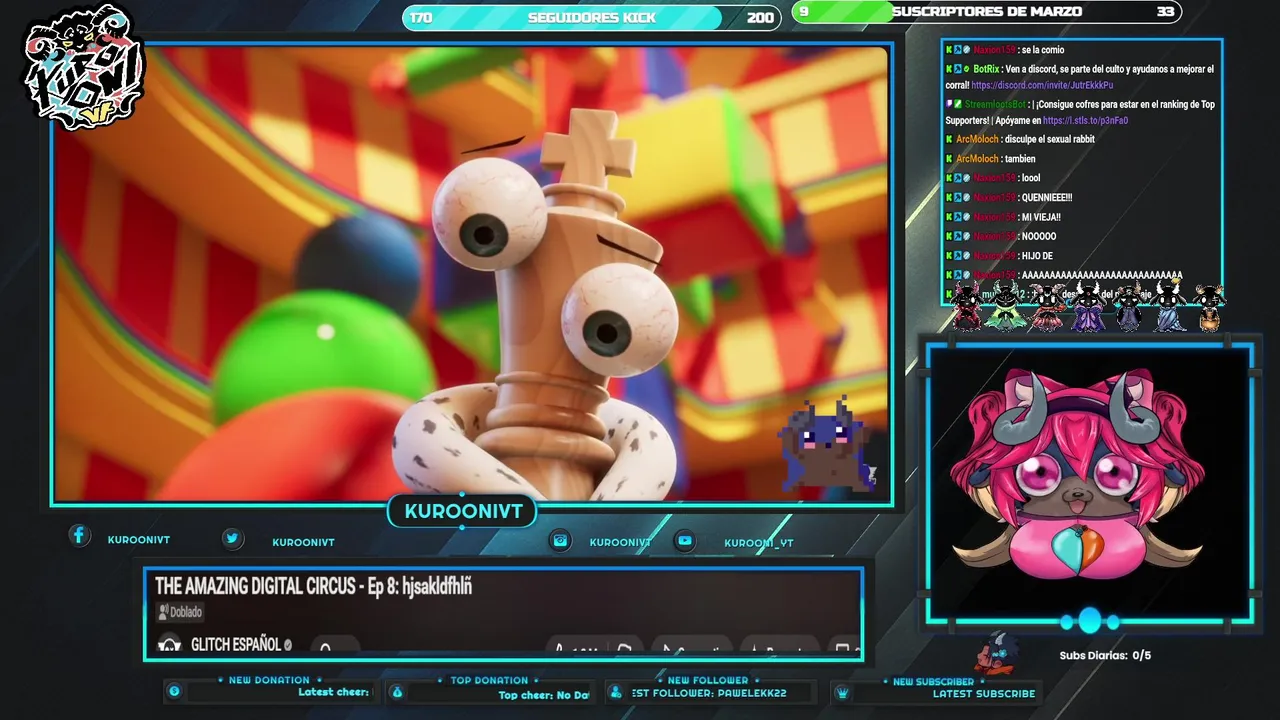Screen dimensions: 1280x720
Task: Click the green Kick badge beside 'ArcMoloch : tambien'
Action: [949, 159]
